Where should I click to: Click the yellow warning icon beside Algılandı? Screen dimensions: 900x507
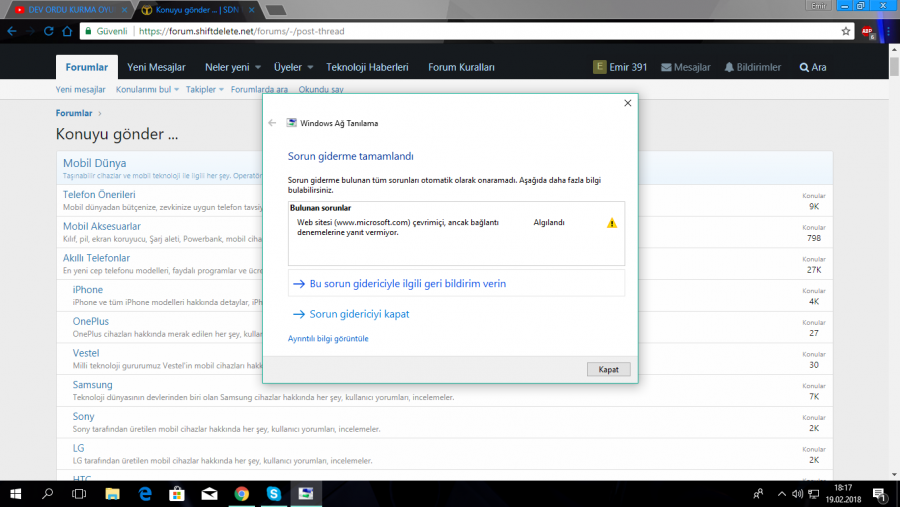(x=612, y=223)
